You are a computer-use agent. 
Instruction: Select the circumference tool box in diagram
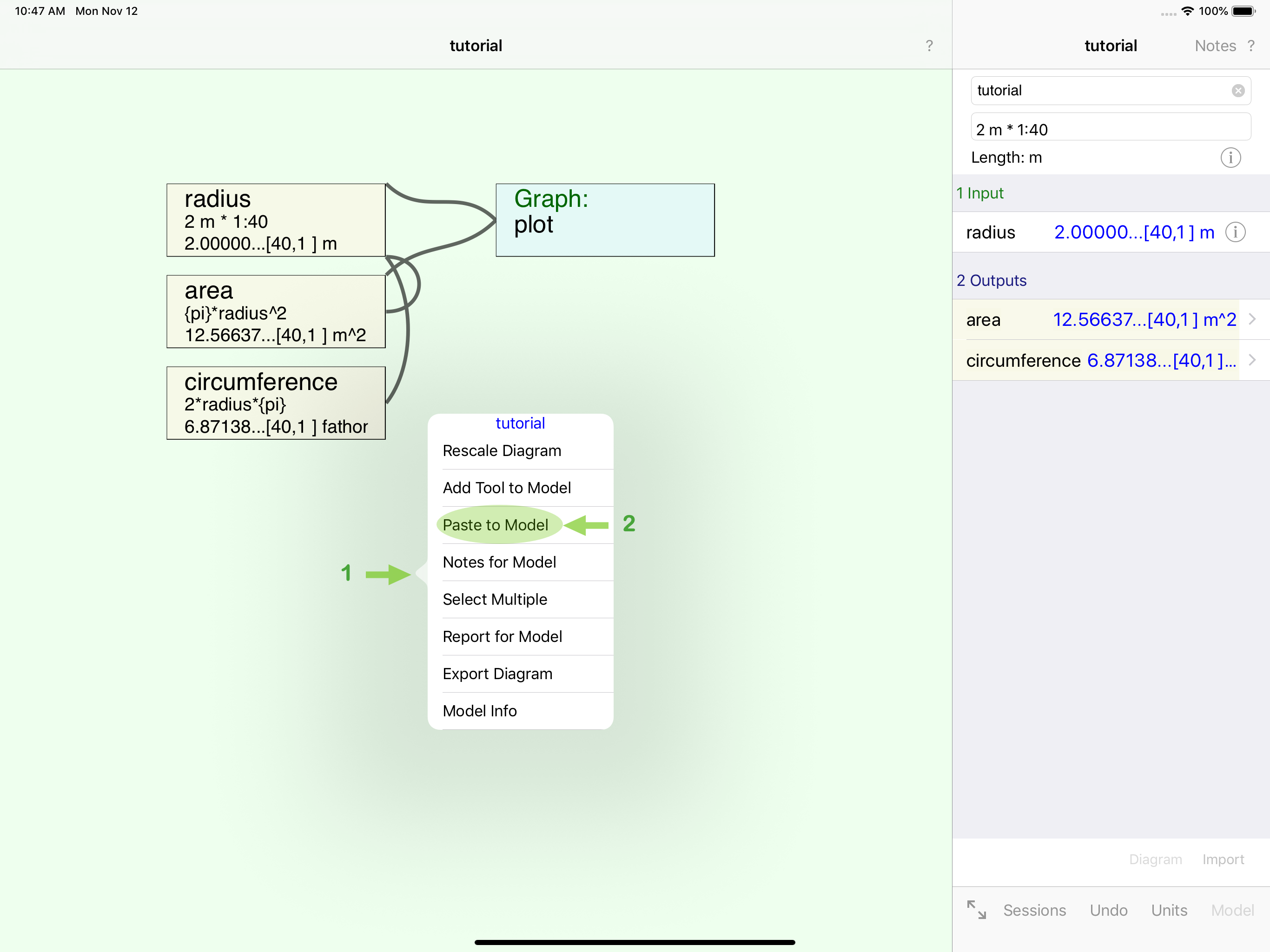[x=276, y=403]
